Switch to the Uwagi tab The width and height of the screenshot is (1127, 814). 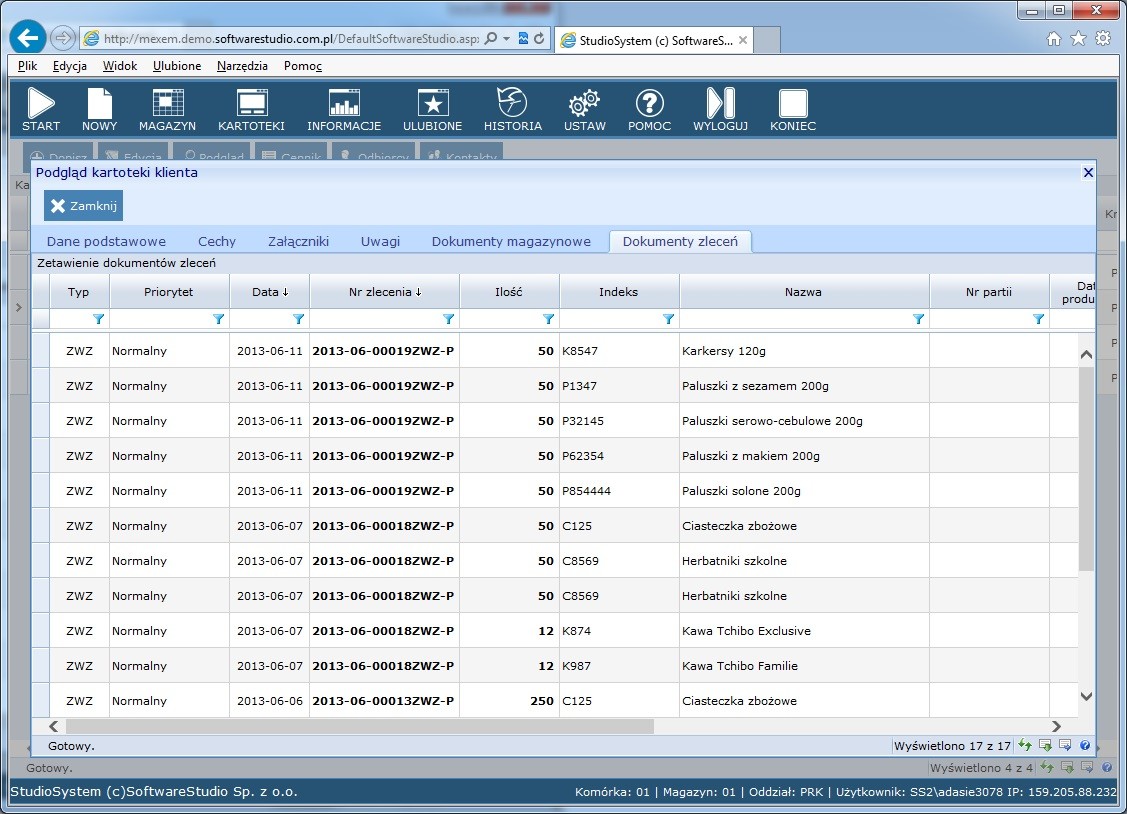tap(380, 241)
